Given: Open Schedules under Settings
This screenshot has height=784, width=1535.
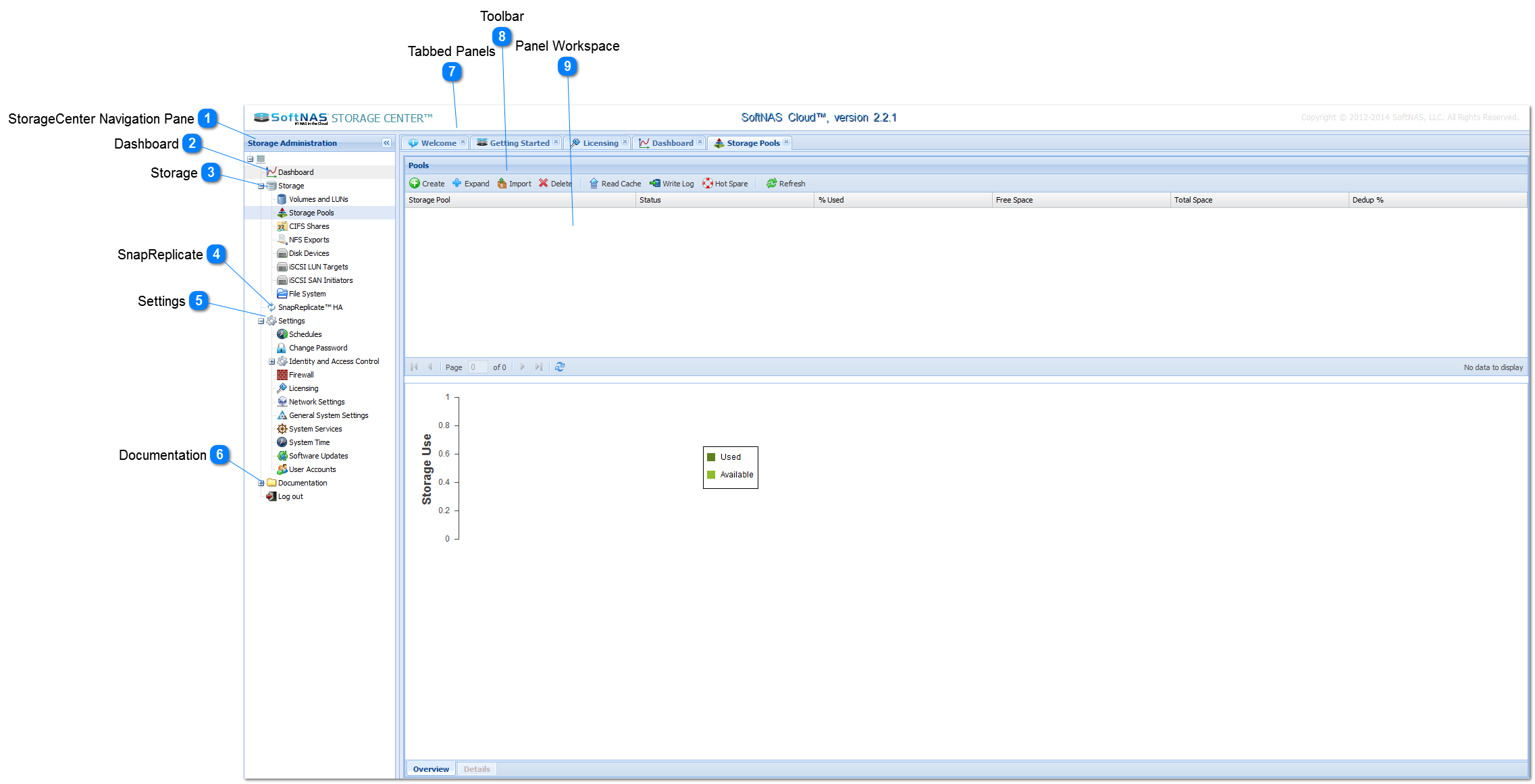Looking at the screenshot, I should 305,334.
